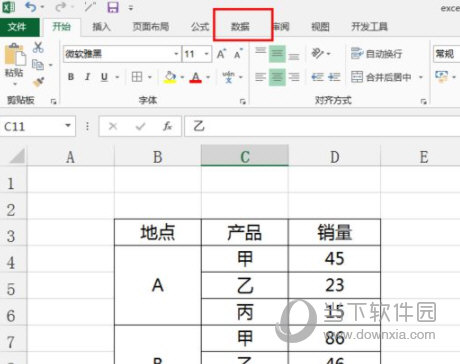Screen dimensions: 460x364
Task: Toggle bold formatting B
Action: (71, 77)
